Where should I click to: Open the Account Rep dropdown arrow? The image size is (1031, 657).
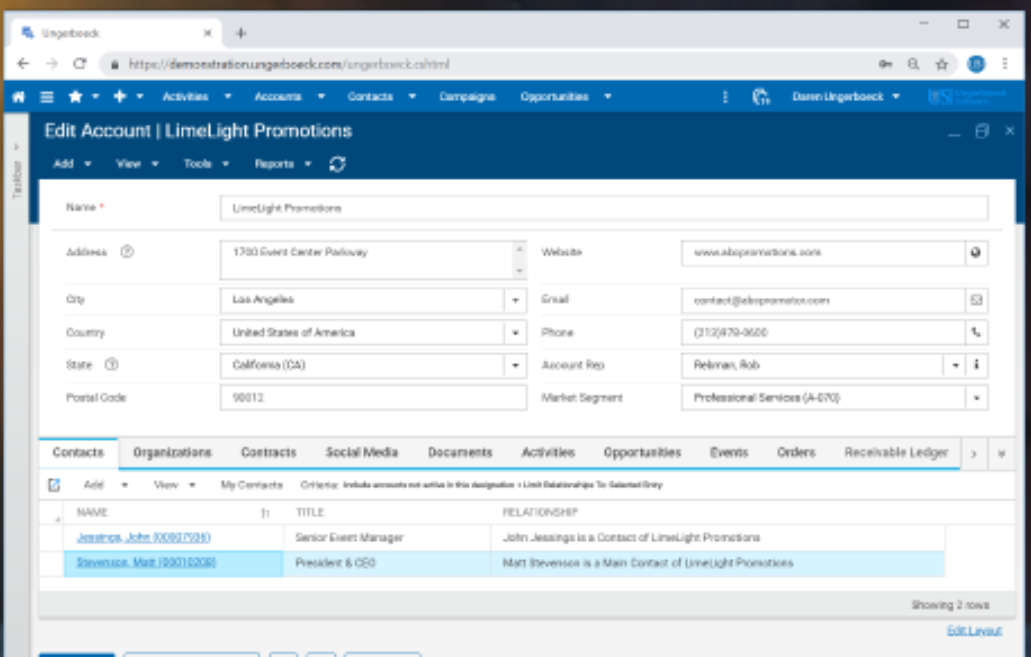955,365
